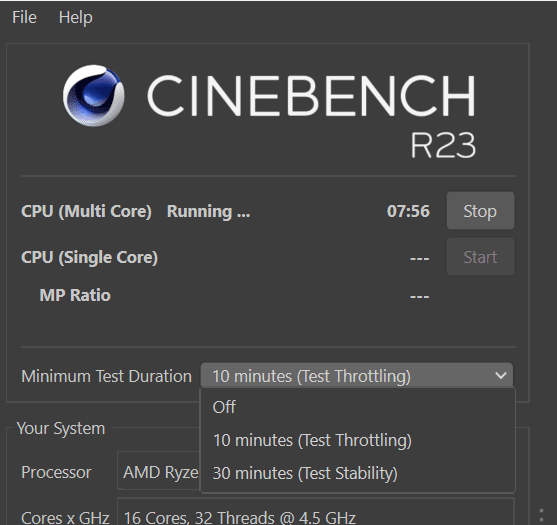
Task: Select the Off option in the duration list
Action: (x=358, y=407)
